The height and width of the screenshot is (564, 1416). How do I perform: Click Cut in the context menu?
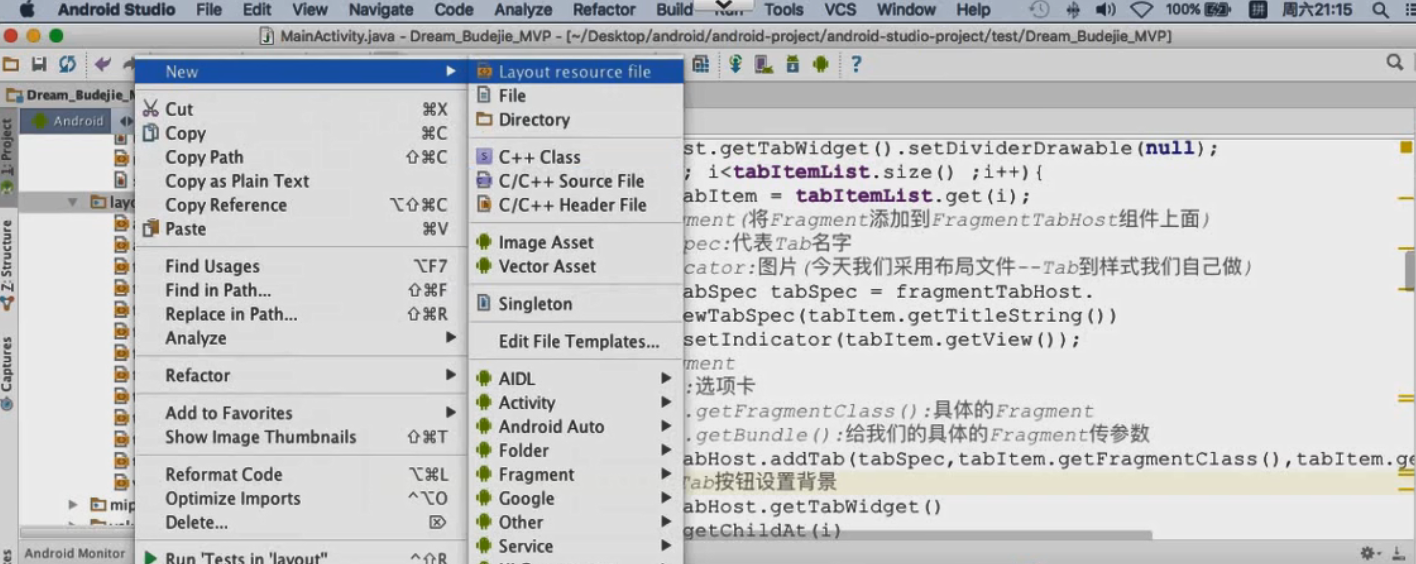coord(301,109)
